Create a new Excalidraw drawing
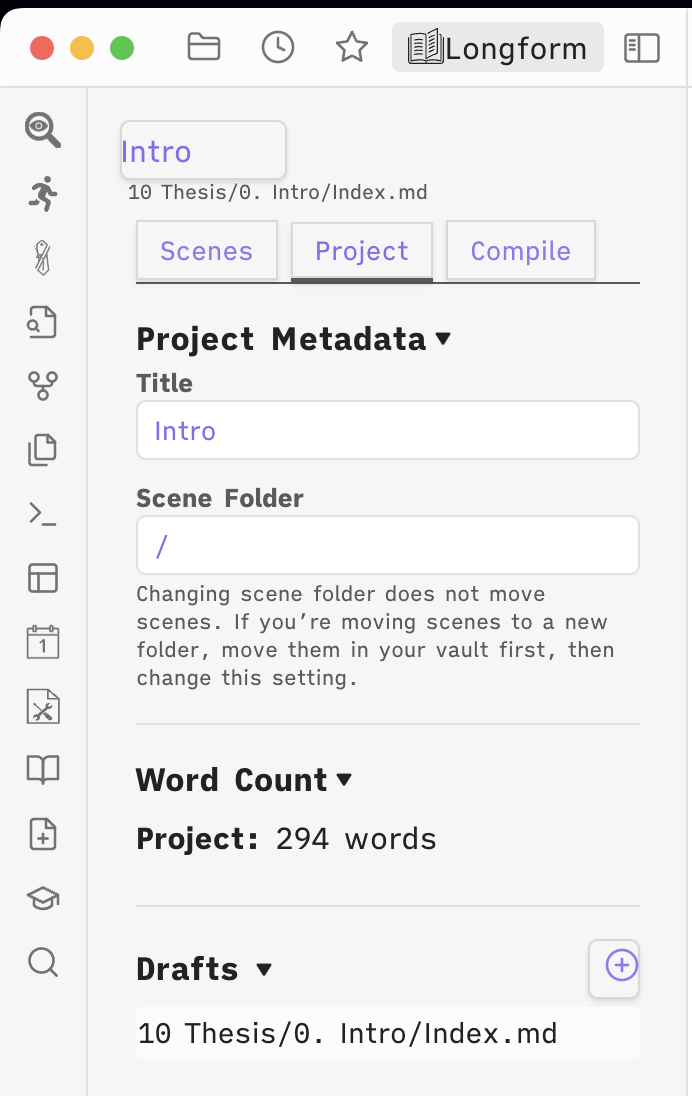Image resolution: width=692 pixels, height=1096 pixels. point(41,706)
